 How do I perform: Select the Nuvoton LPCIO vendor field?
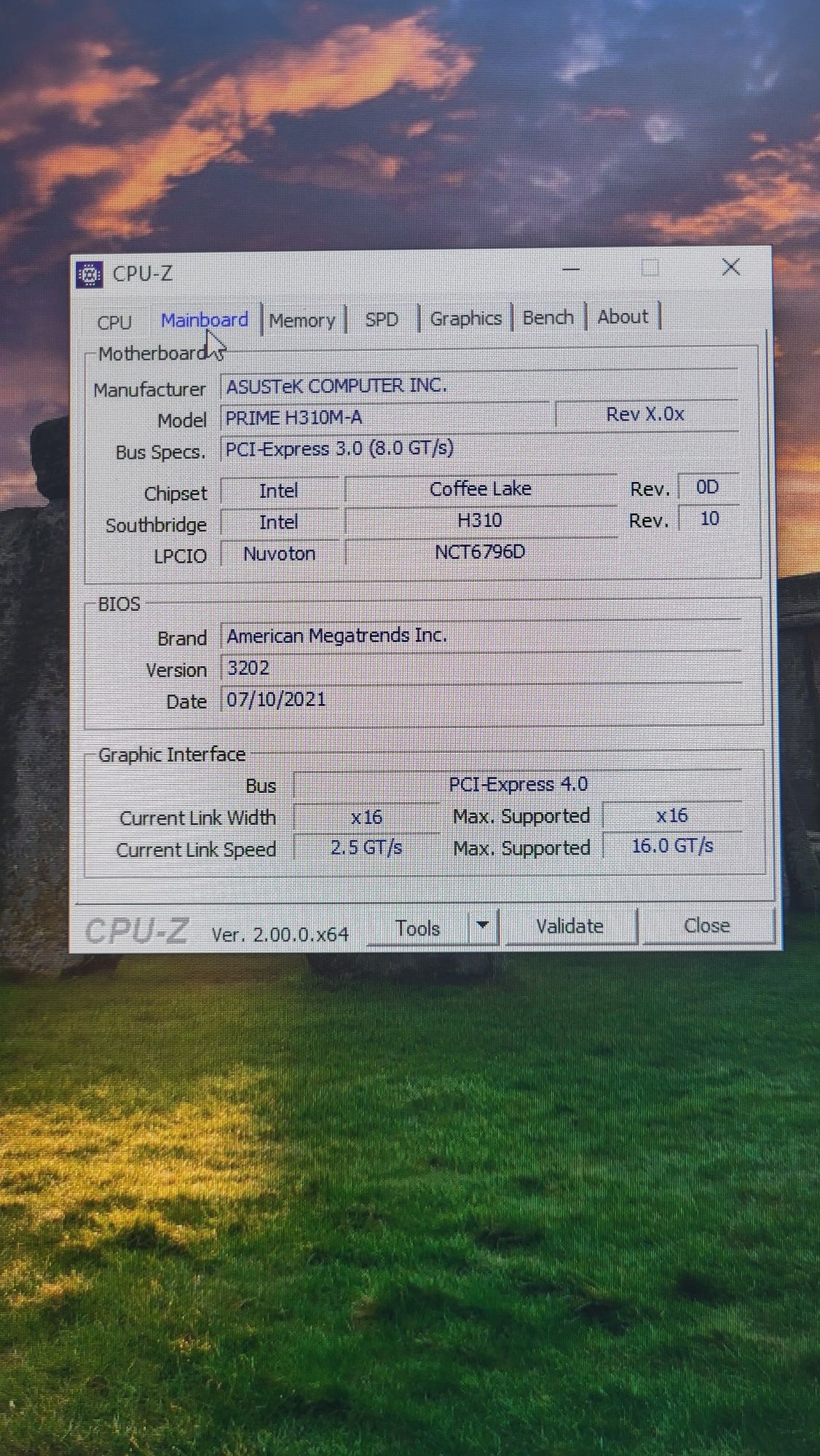point(280,553)
